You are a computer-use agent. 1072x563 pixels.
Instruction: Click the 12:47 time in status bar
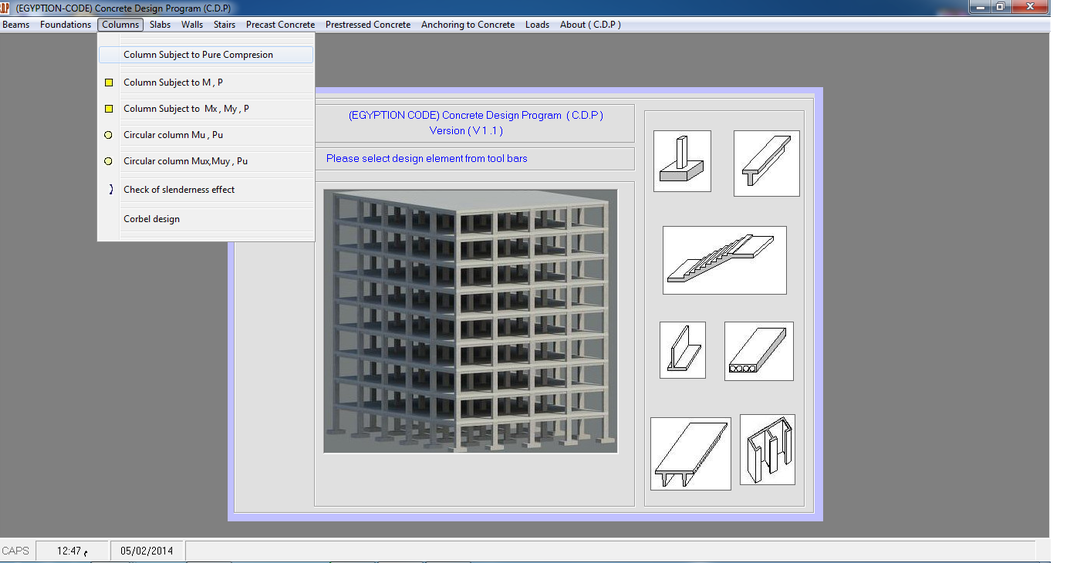[x=72, y=551]
